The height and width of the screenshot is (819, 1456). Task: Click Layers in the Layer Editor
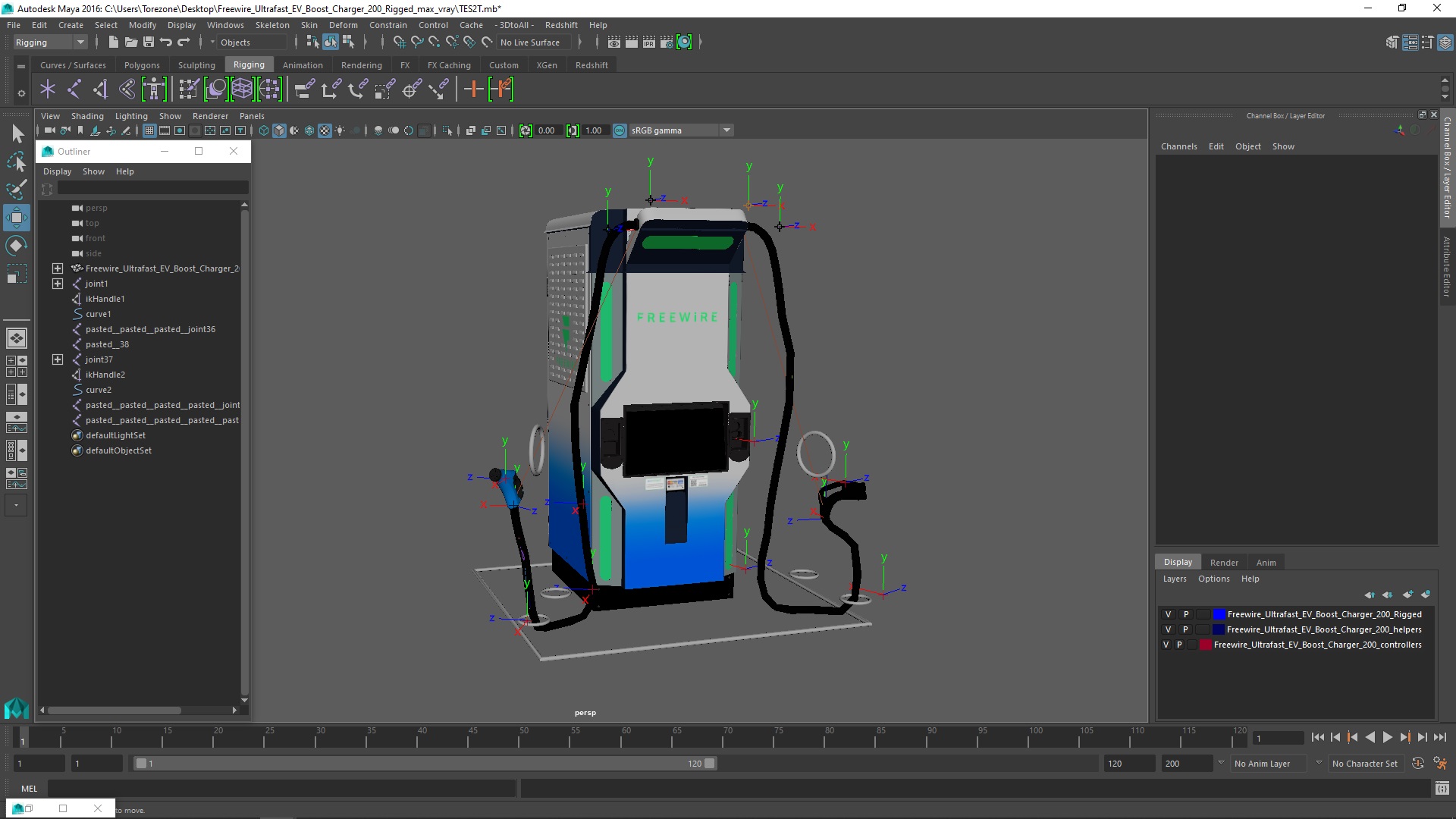(1175, 579)
